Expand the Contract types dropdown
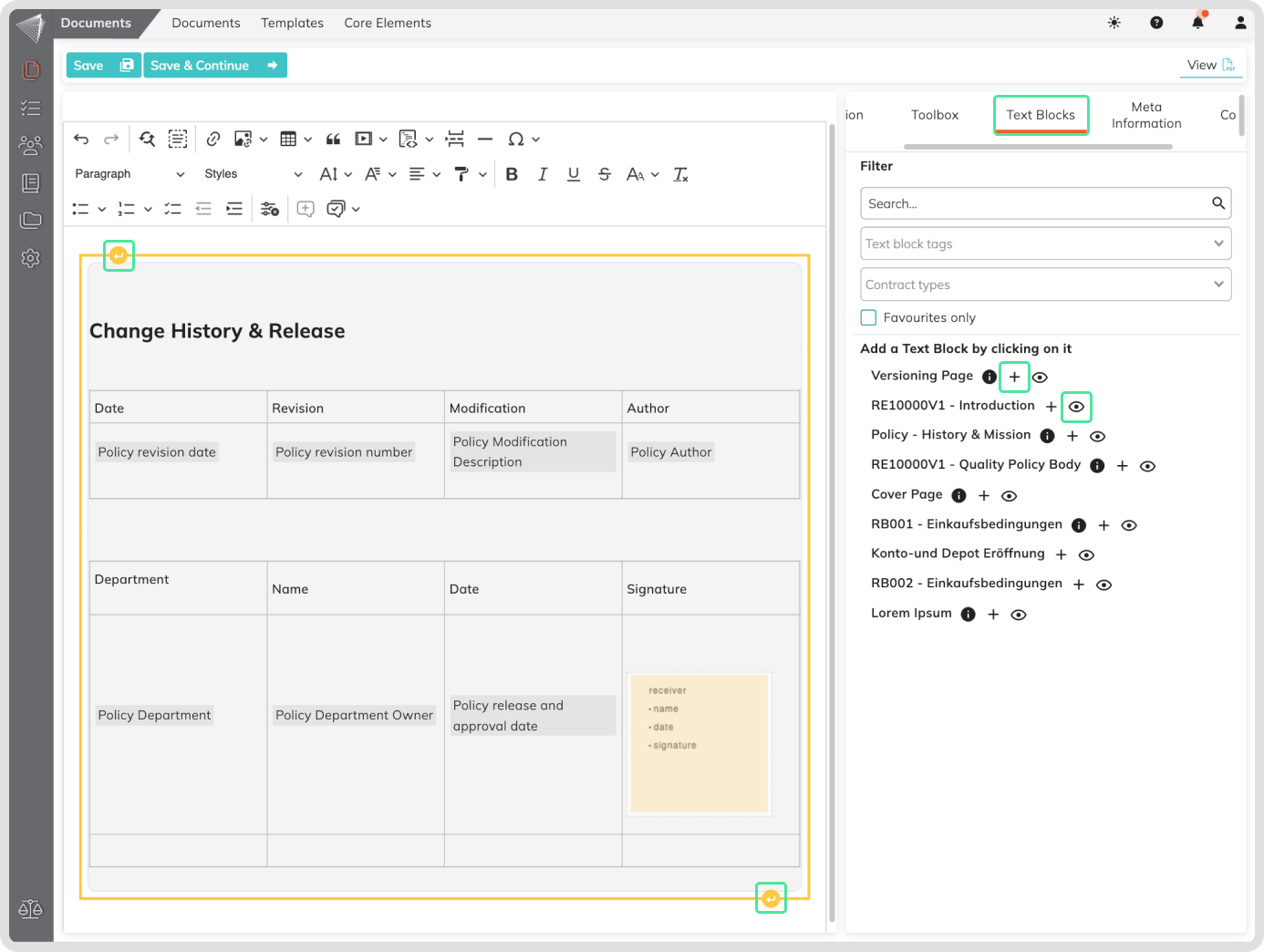1264x952 pixels. click(x=1045, y=285)
